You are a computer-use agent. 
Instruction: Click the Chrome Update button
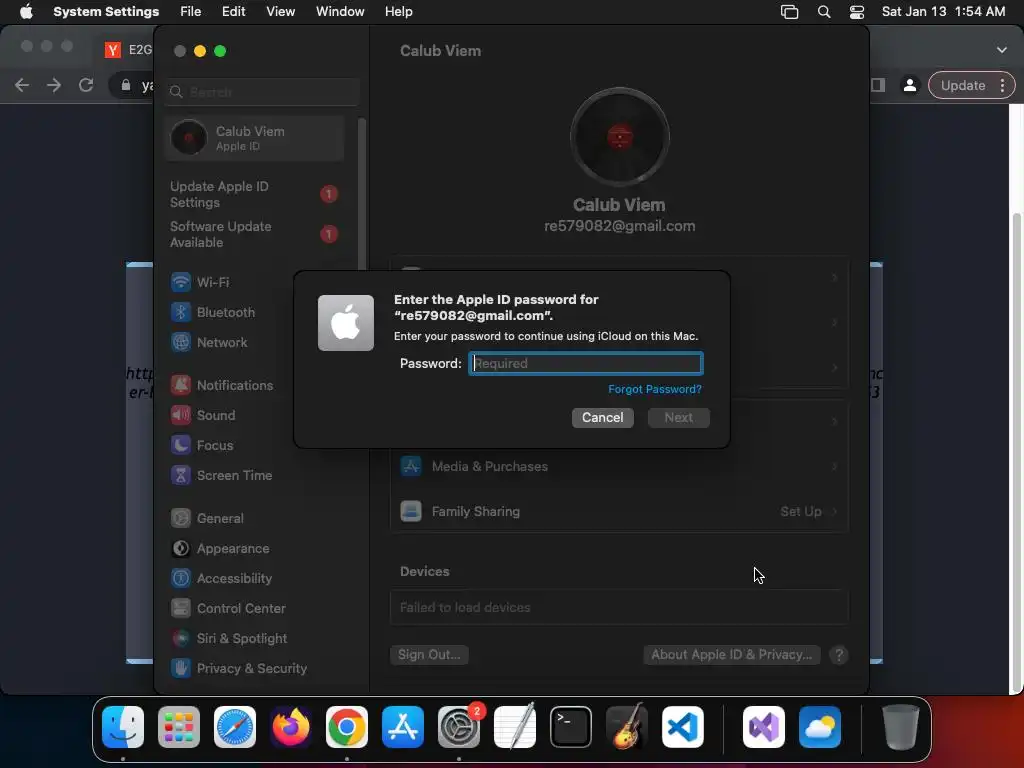[x=963, y=86]
